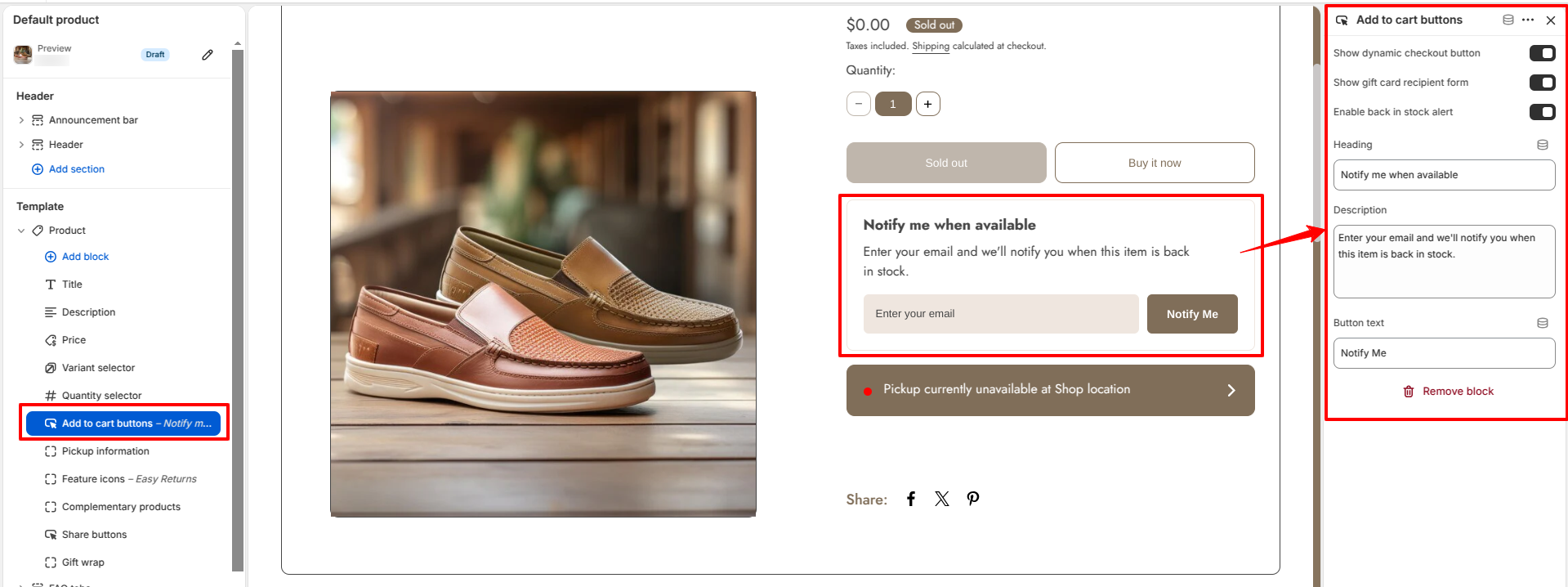The width and height of the screenshot is (1568, 587).
Task: Expand the Announcement bar section
Action: click(21, 120)
